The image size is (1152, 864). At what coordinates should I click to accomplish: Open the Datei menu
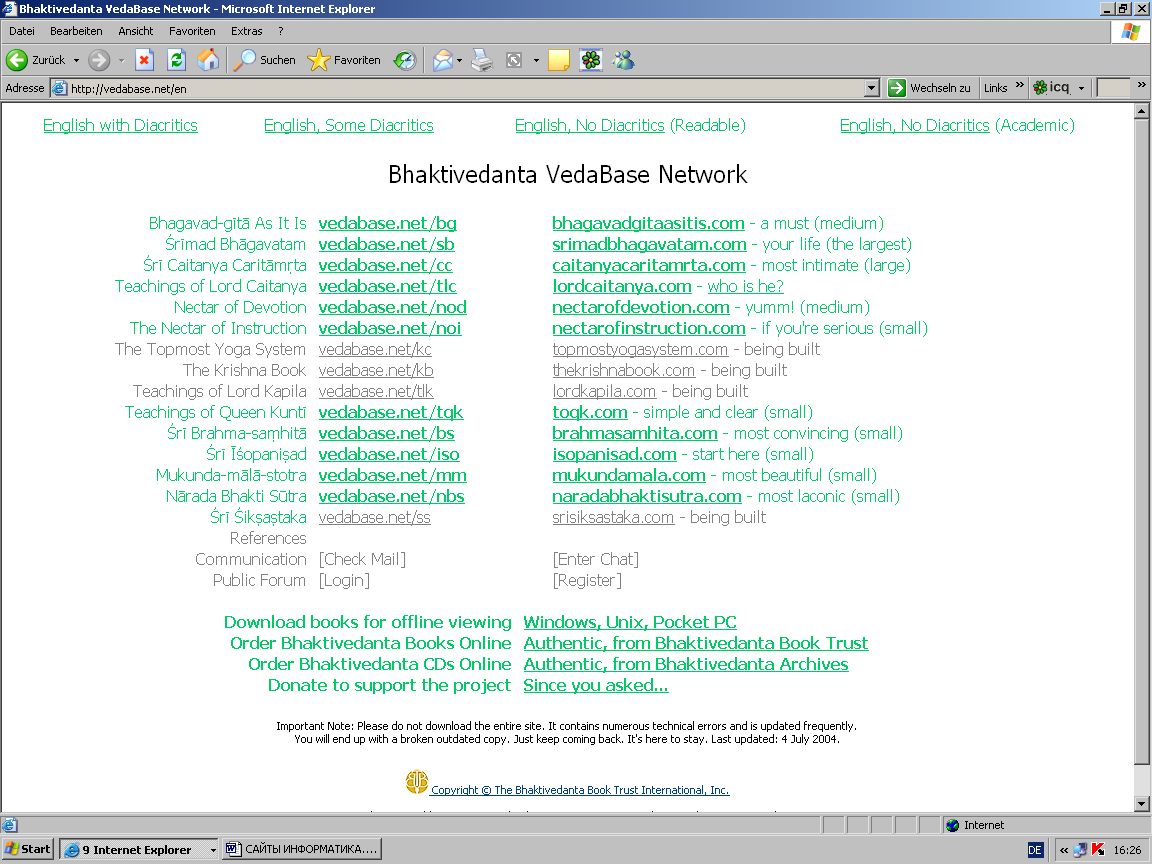[22, 31]
